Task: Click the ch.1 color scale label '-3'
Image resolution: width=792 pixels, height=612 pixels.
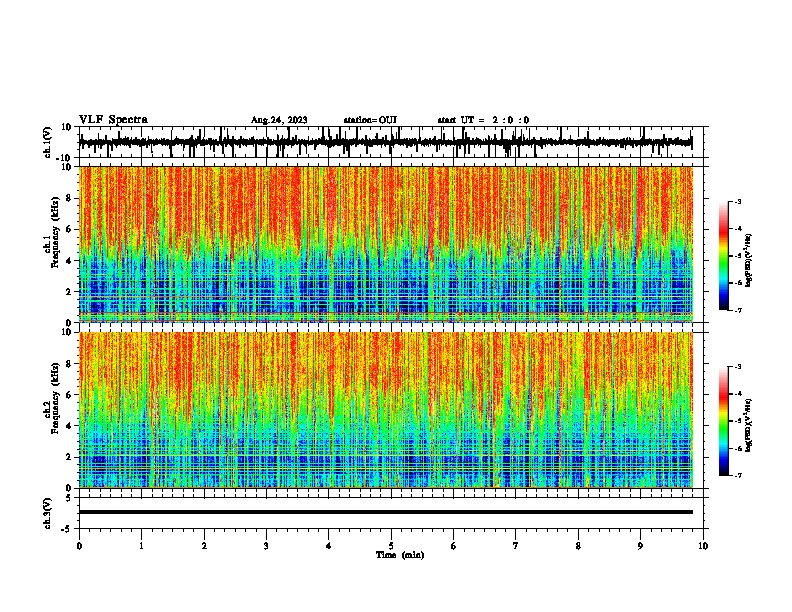Action: [x=737, y=201]
